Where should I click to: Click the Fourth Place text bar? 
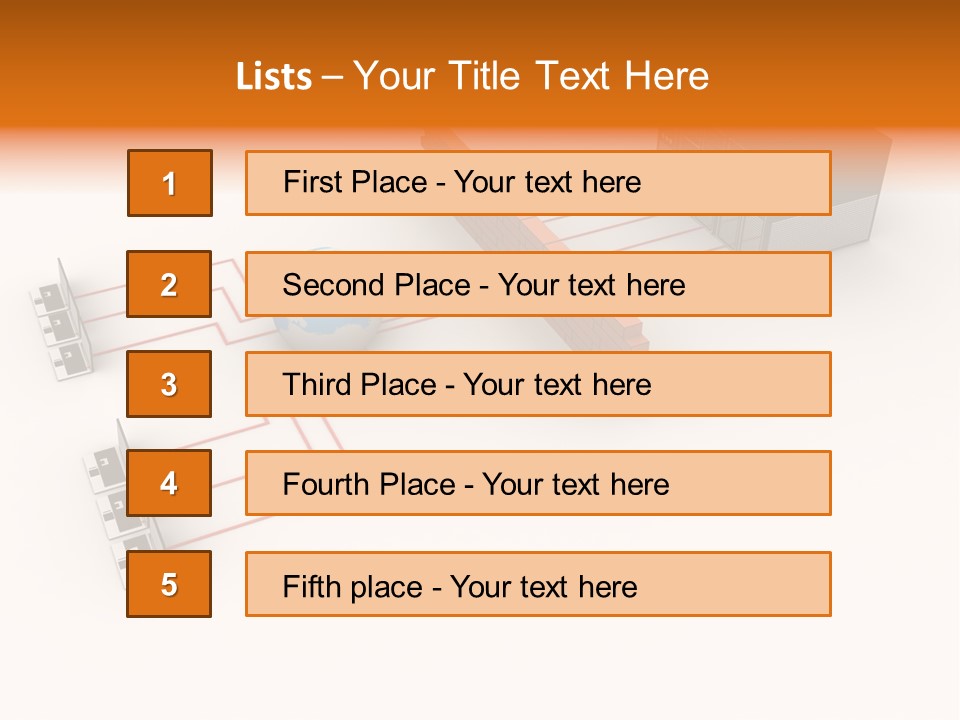[538, 484]
